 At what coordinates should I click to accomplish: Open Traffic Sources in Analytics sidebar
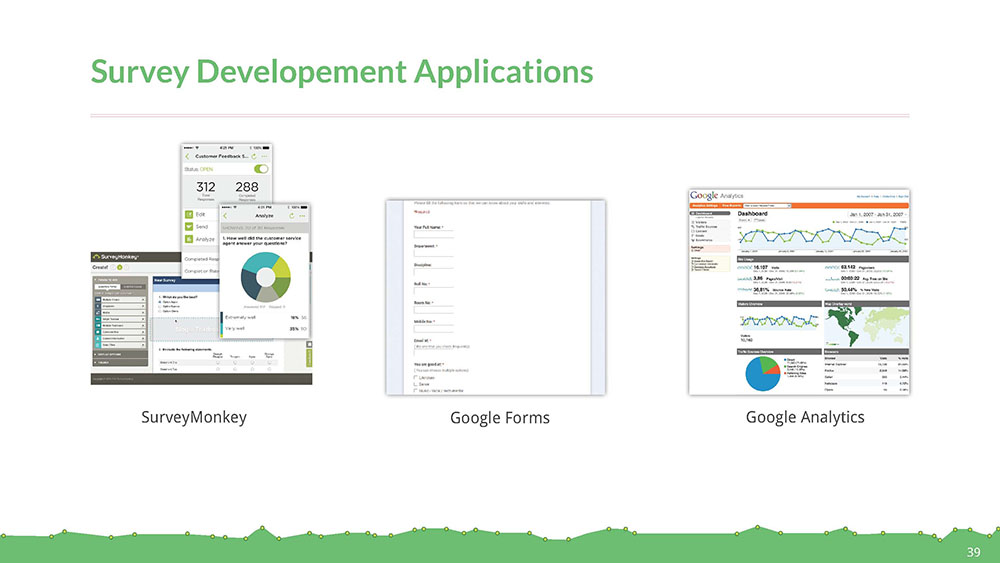tap(705, 226)
